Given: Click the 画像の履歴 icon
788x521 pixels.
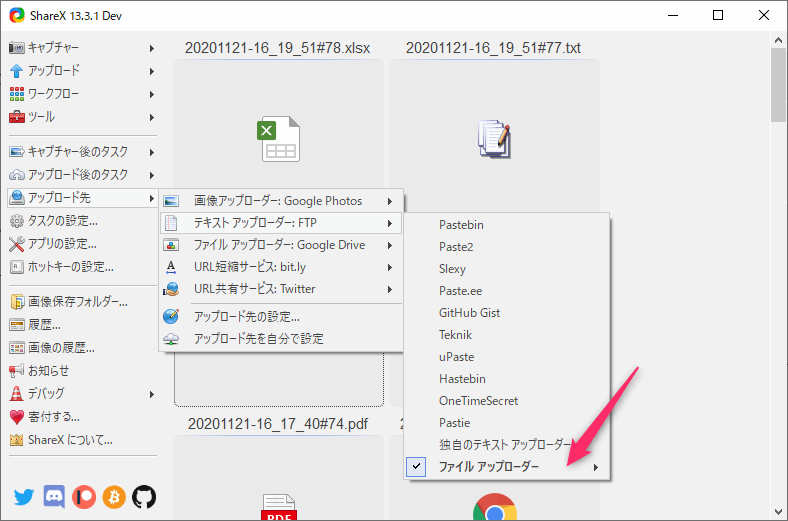Looking at the screenshot, I should pos(17,348).
